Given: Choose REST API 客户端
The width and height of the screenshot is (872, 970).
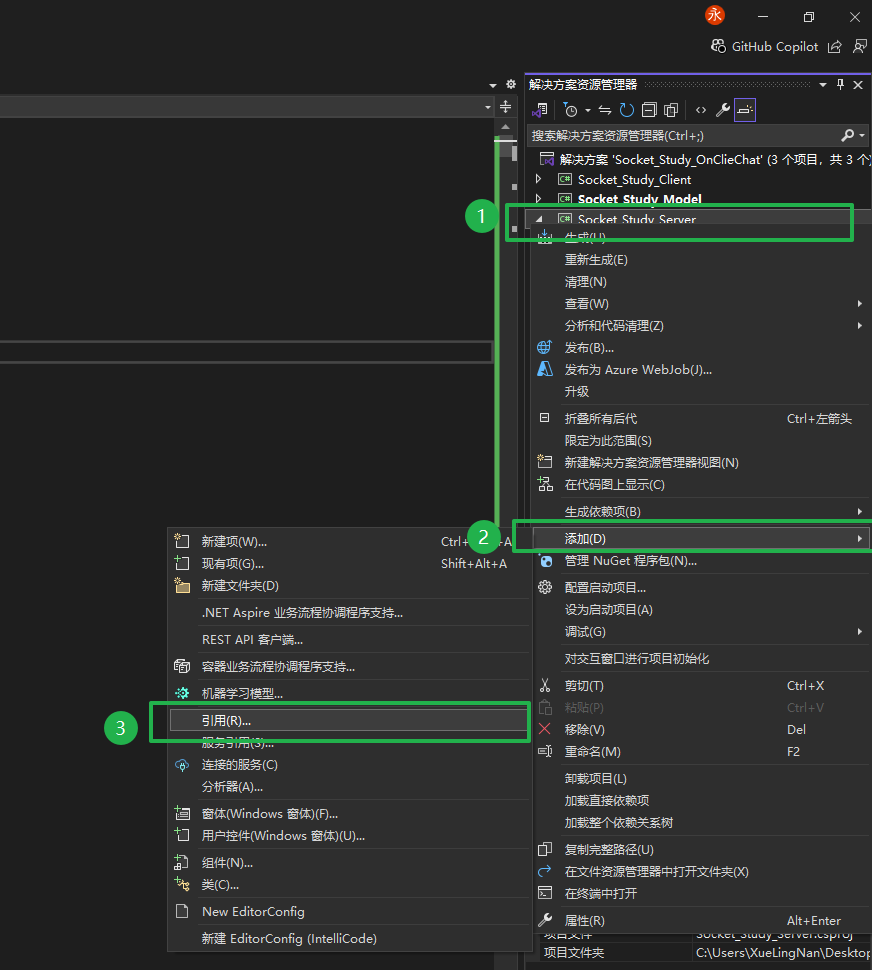Looking at the screenshot, I should click(349, 640).
